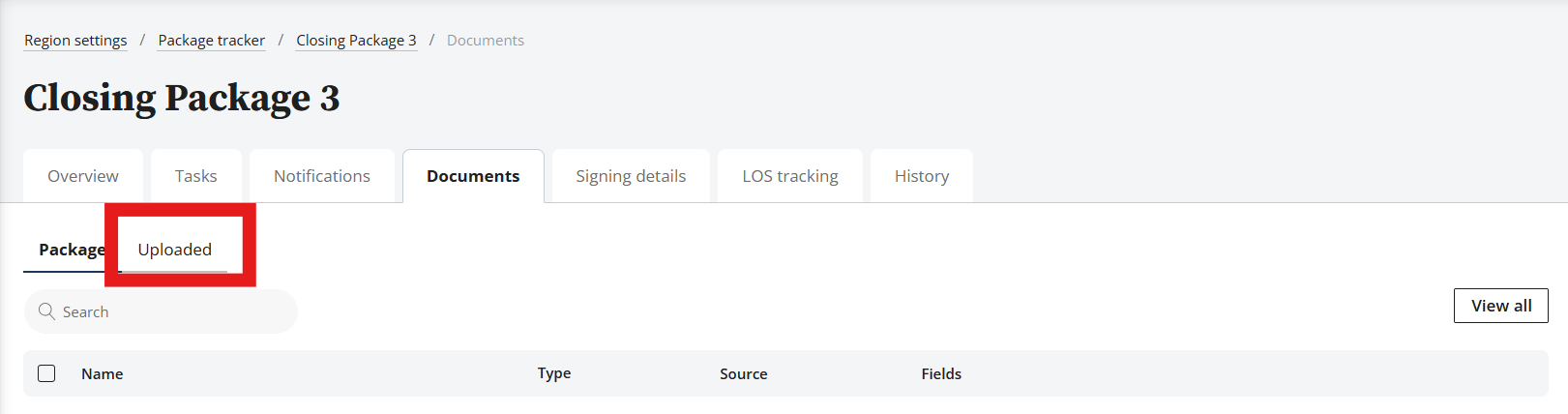The height and width of the screenshot is (414, 1568).
Task: Show the History tab
Action: pyautogui.click(x=922, y=176)
